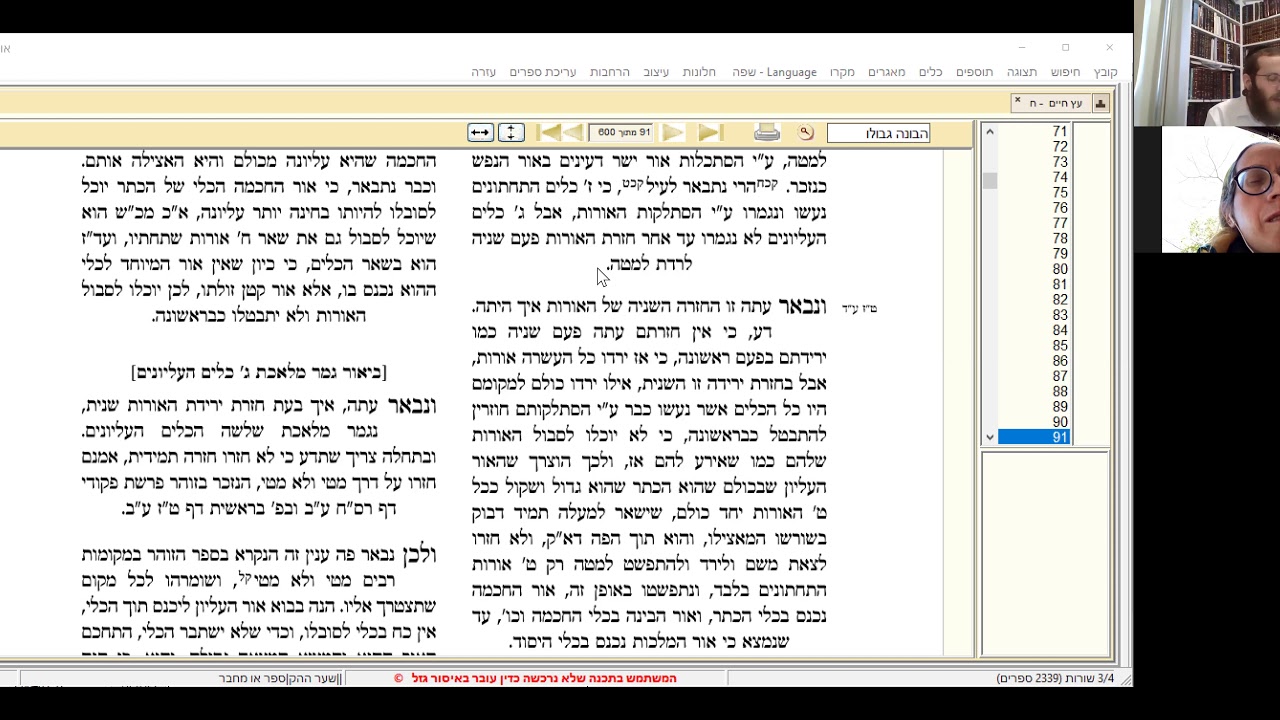Click the fit-width horizontal arrows icon
This screenshot has height=720, width=1280.
(x=480, y=133)
